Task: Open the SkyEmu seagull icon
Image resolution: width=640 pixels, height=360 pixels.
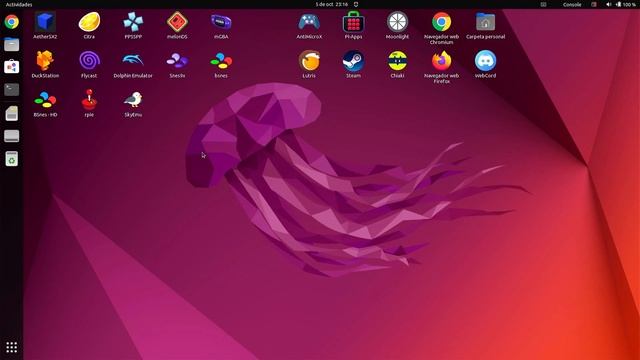Action: click(x=133, y=100)
